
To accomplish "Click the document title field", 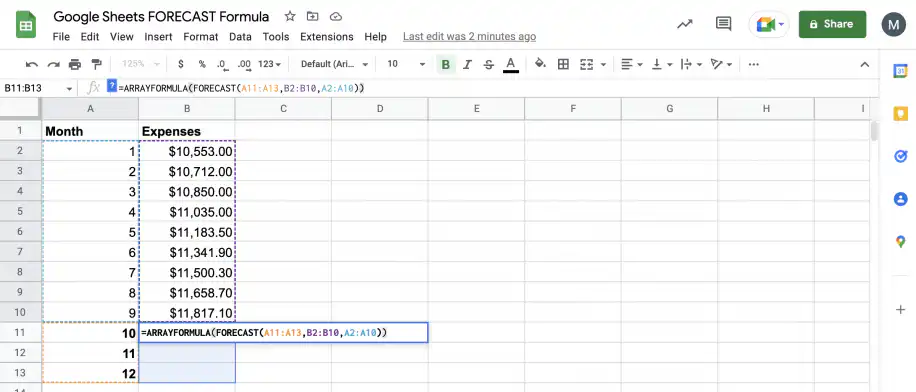I will (161, 16).
